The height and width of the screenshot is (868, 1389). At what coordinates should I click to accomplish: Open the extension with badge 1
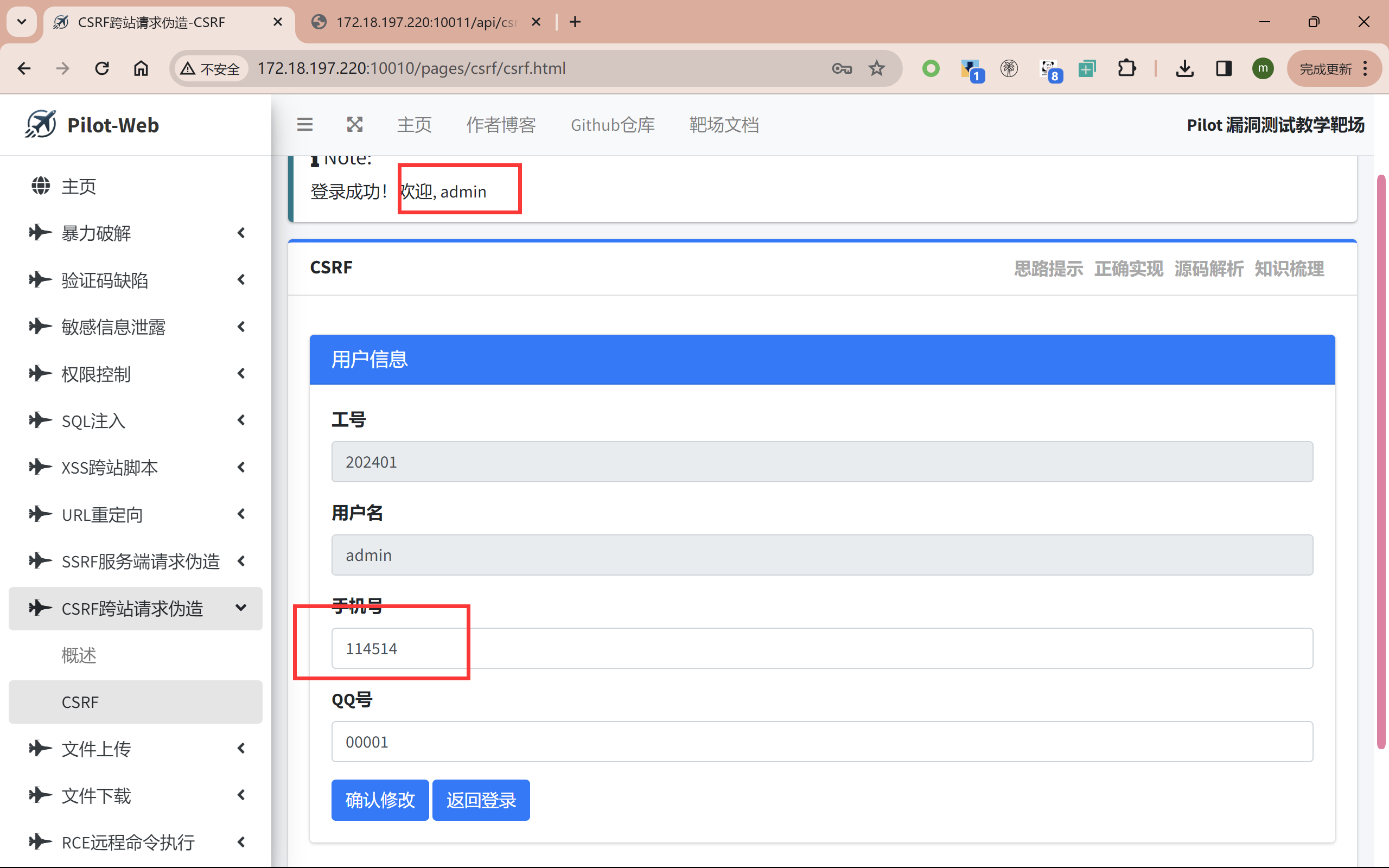click(971, 70)
